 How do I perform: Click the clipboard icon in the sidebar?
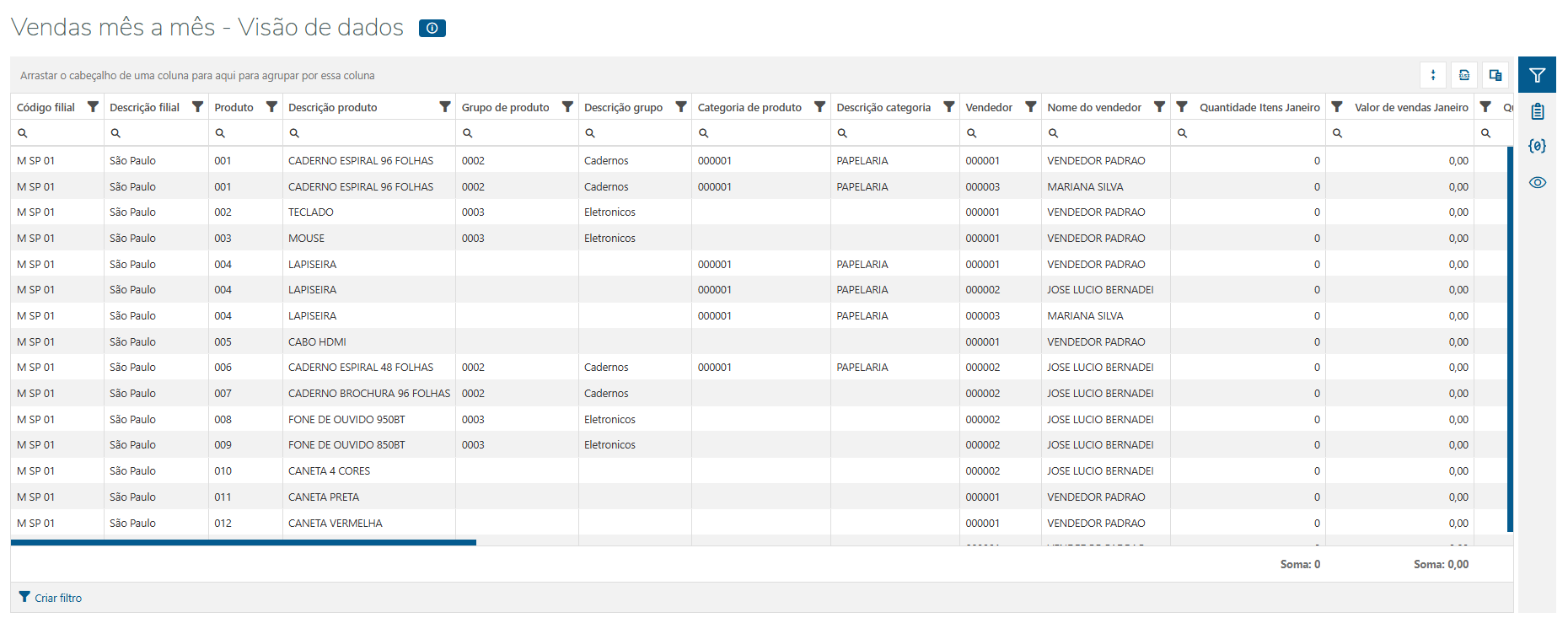point(1537,111)
